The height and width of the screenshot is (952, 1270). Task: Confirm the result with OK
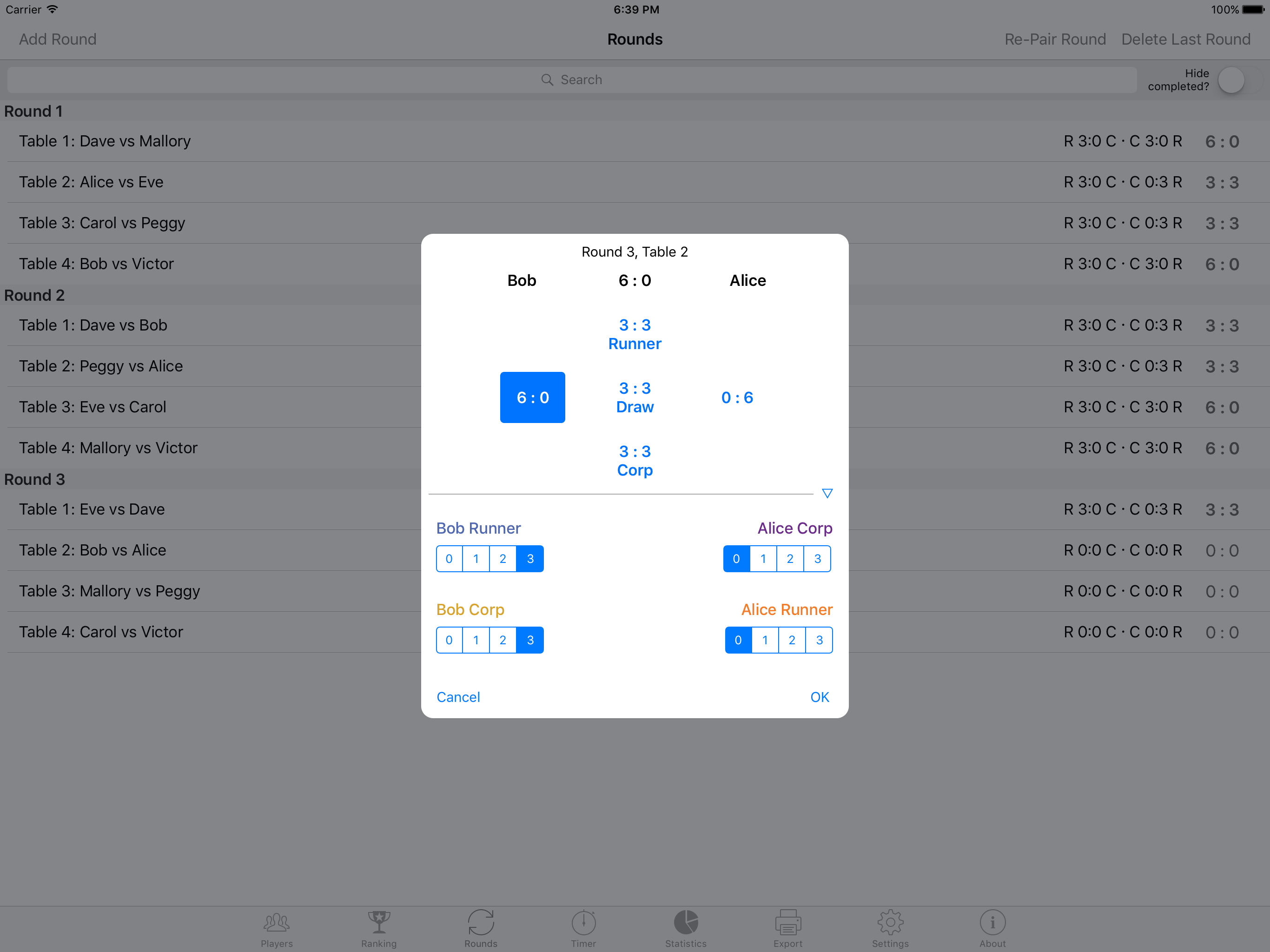click(819, 697)
